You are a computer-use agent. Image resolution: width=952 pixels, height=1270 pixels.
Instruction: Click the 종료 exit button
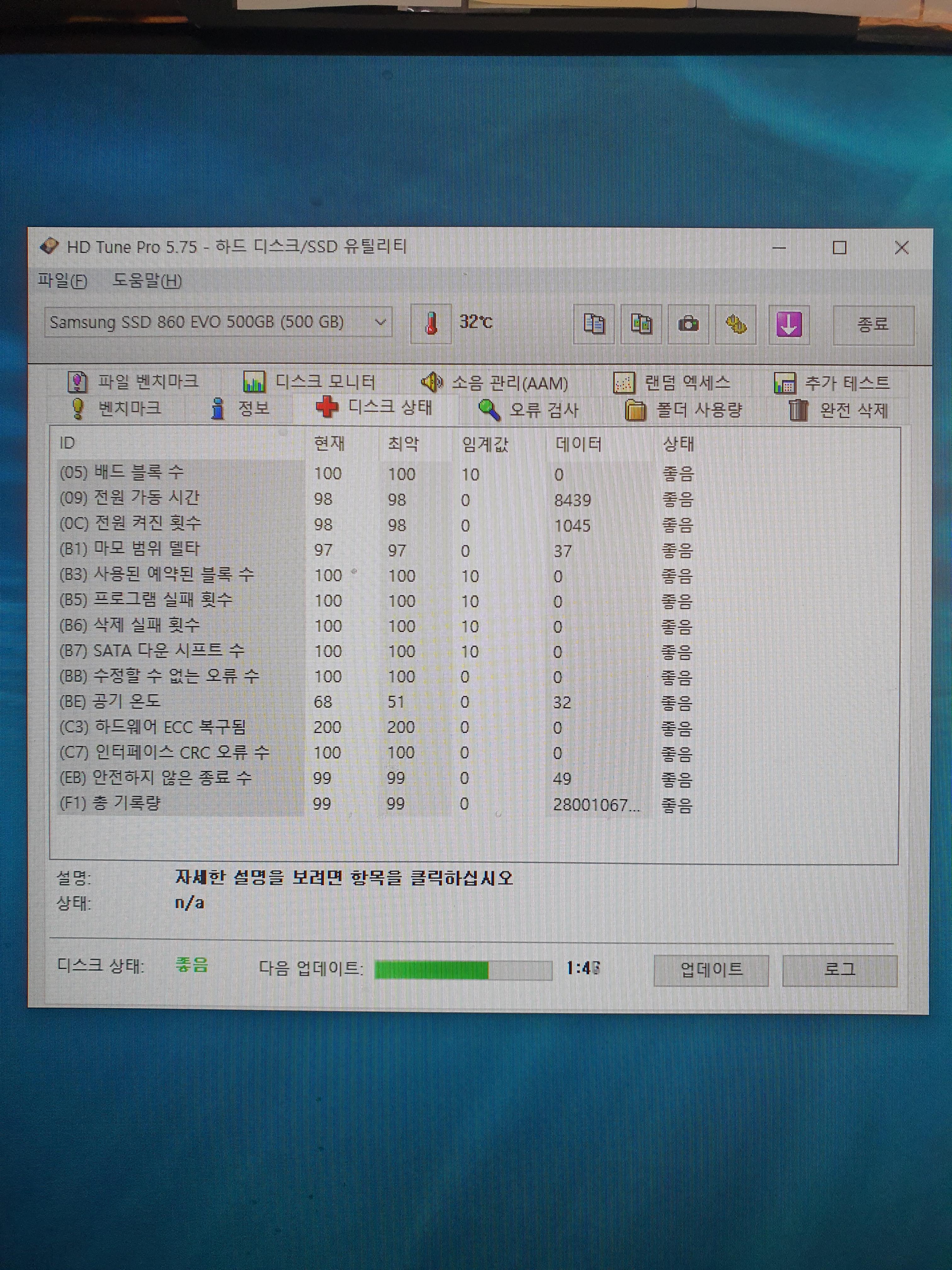point(873,325)
